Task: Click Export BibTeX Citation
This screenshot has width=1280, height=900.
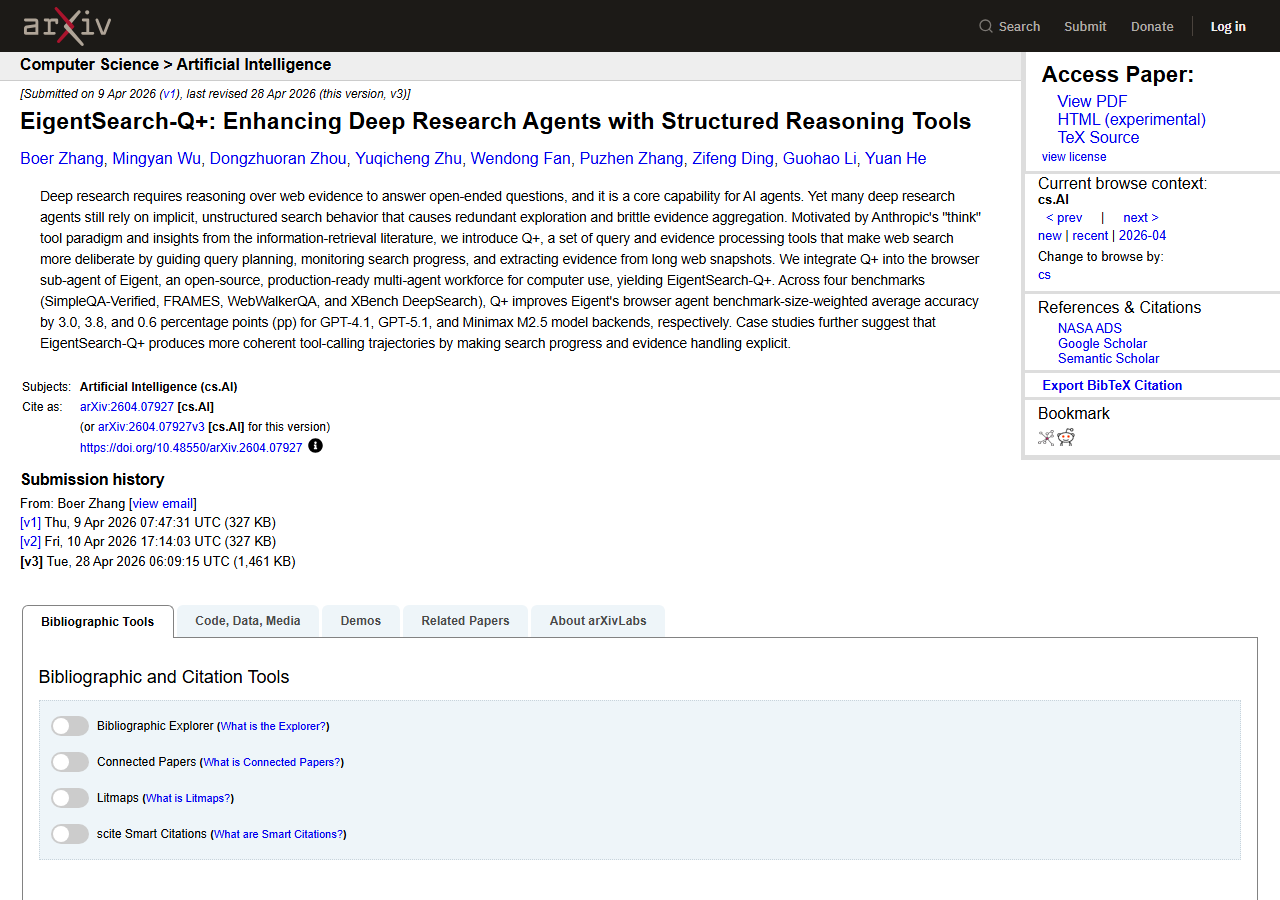Action: pyautogui.click(x=1112, y=385)
